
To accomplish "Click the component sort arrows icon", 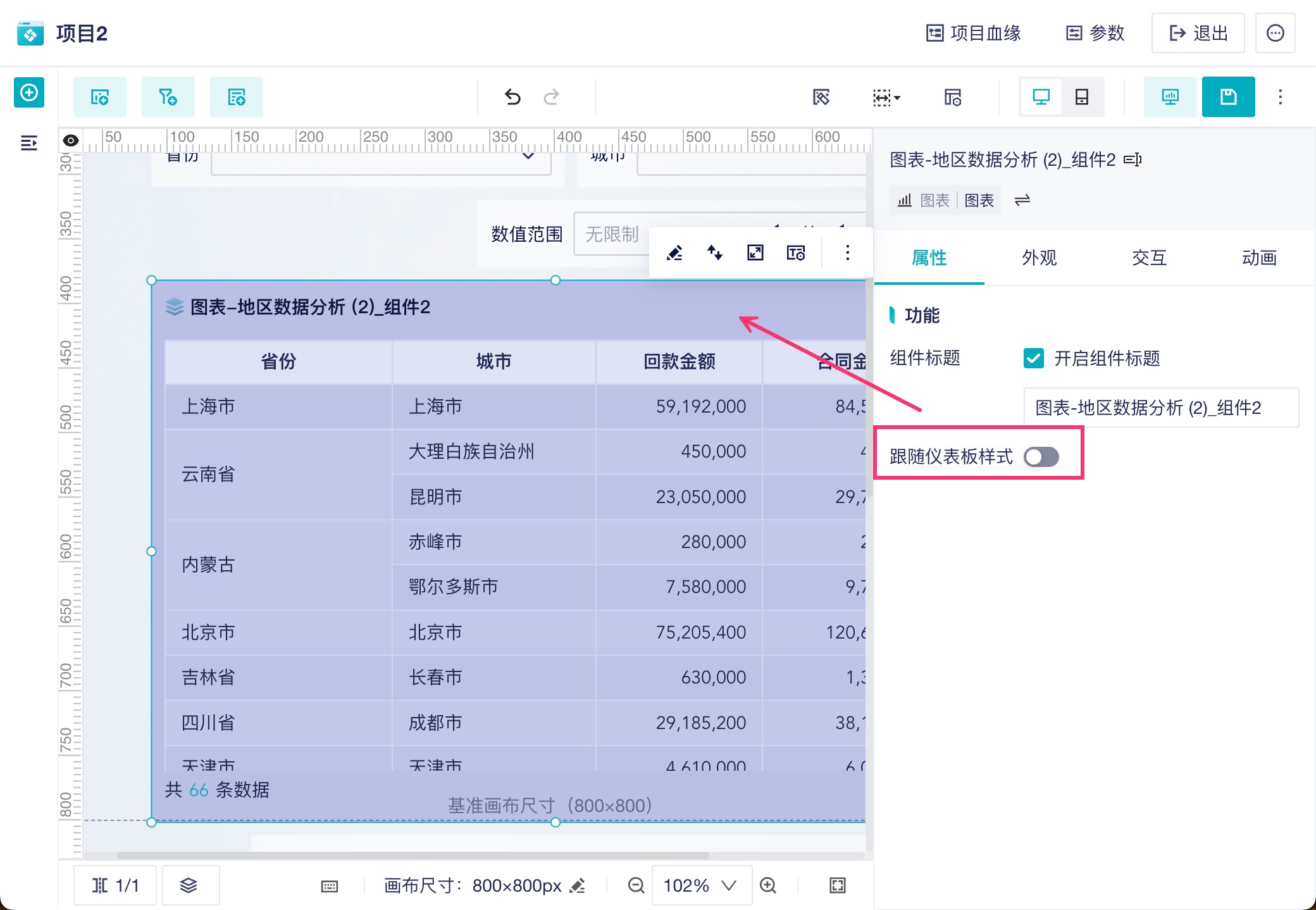I will point(715,253).
